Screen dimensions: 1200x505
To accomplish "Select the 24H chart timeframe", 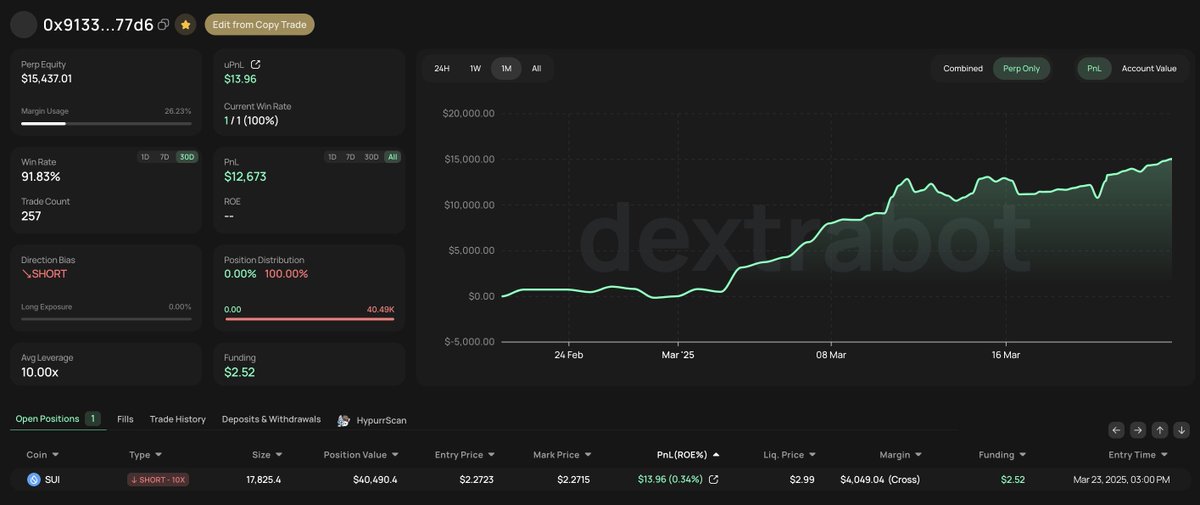I will point(441,69).
